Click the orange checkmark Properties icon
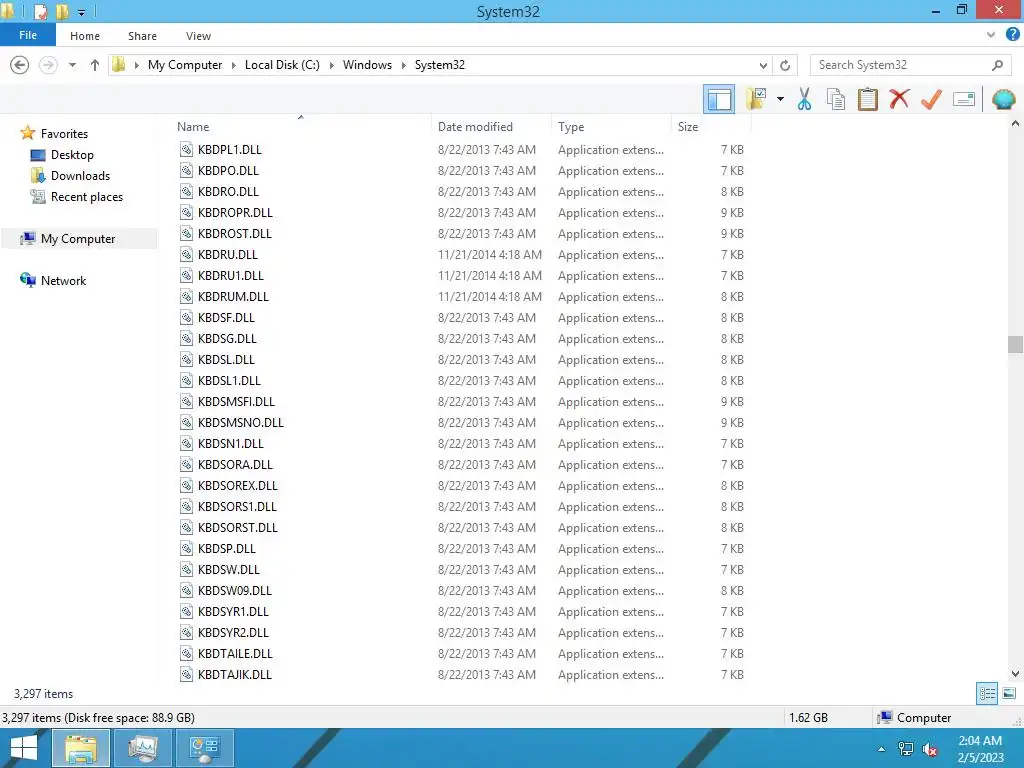Screen dimensions: 1024x768 (x=931, y=99)
